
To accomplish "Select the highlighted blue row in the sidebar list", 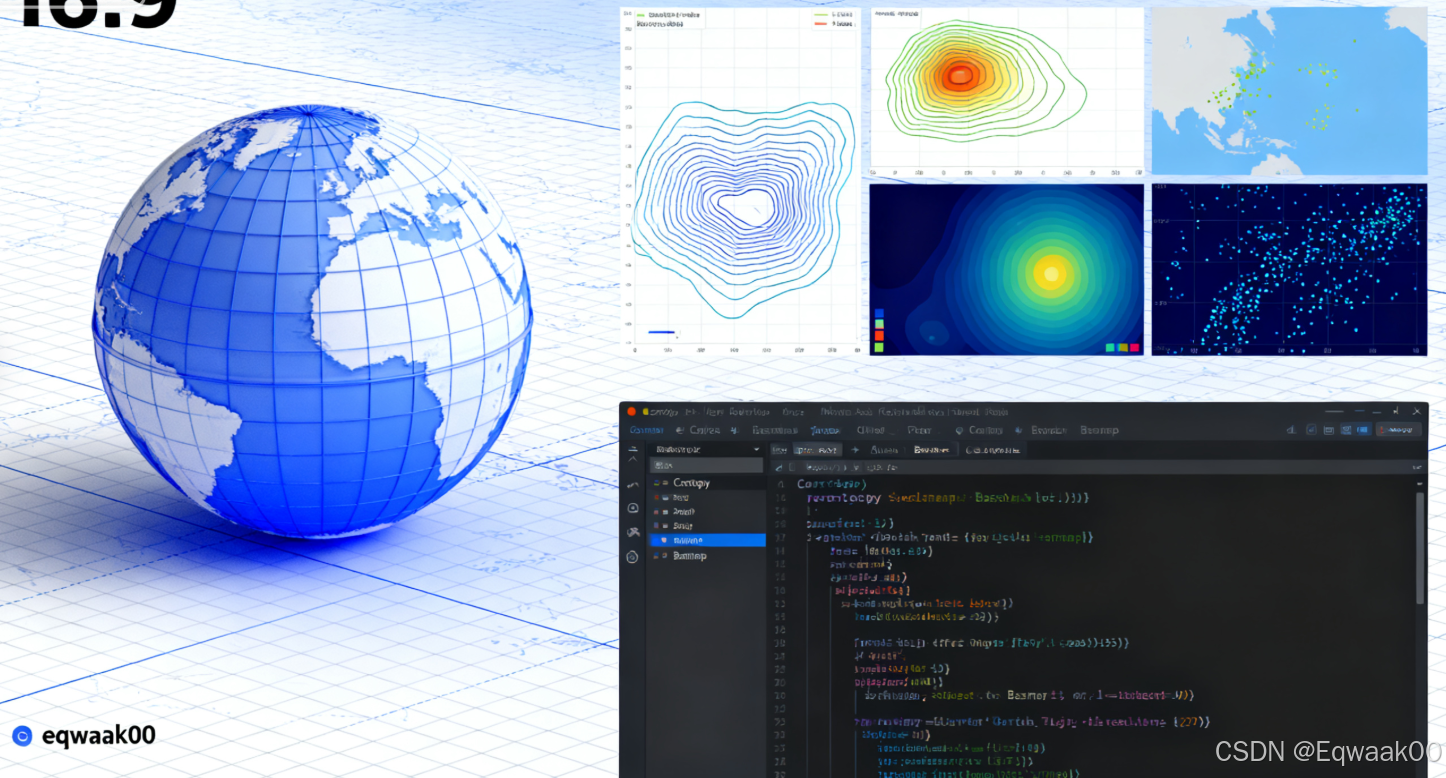I will [x=707, y=540].
